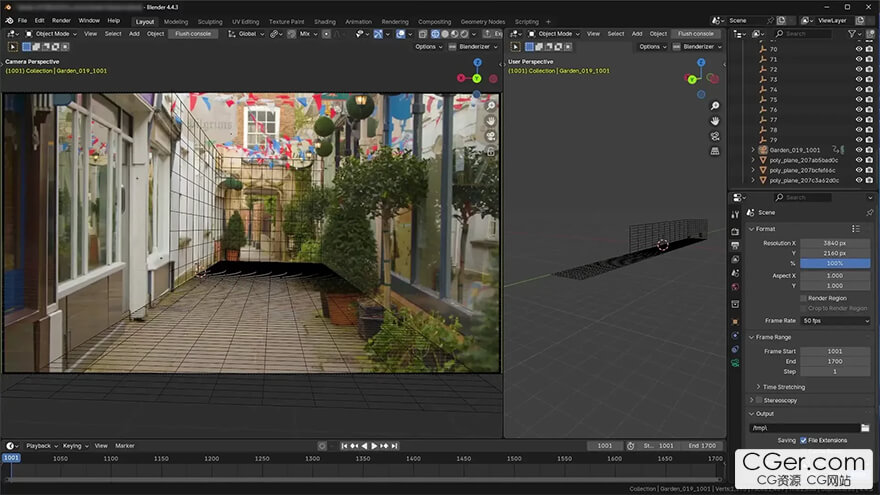Toggle use preview range clock icon
This screenshot has width=880, height=495.
631,446
